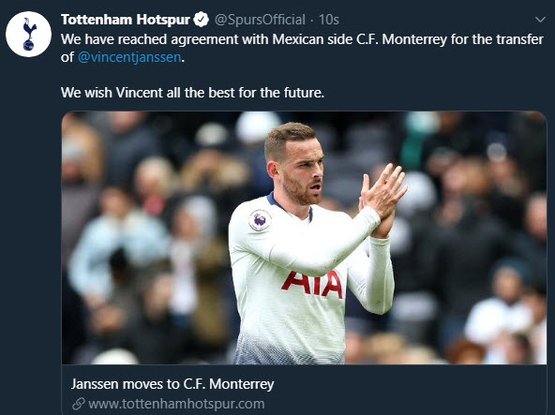Open the Tottenham Hotspur profile name
555x415 pixels.
click(125, 19)
